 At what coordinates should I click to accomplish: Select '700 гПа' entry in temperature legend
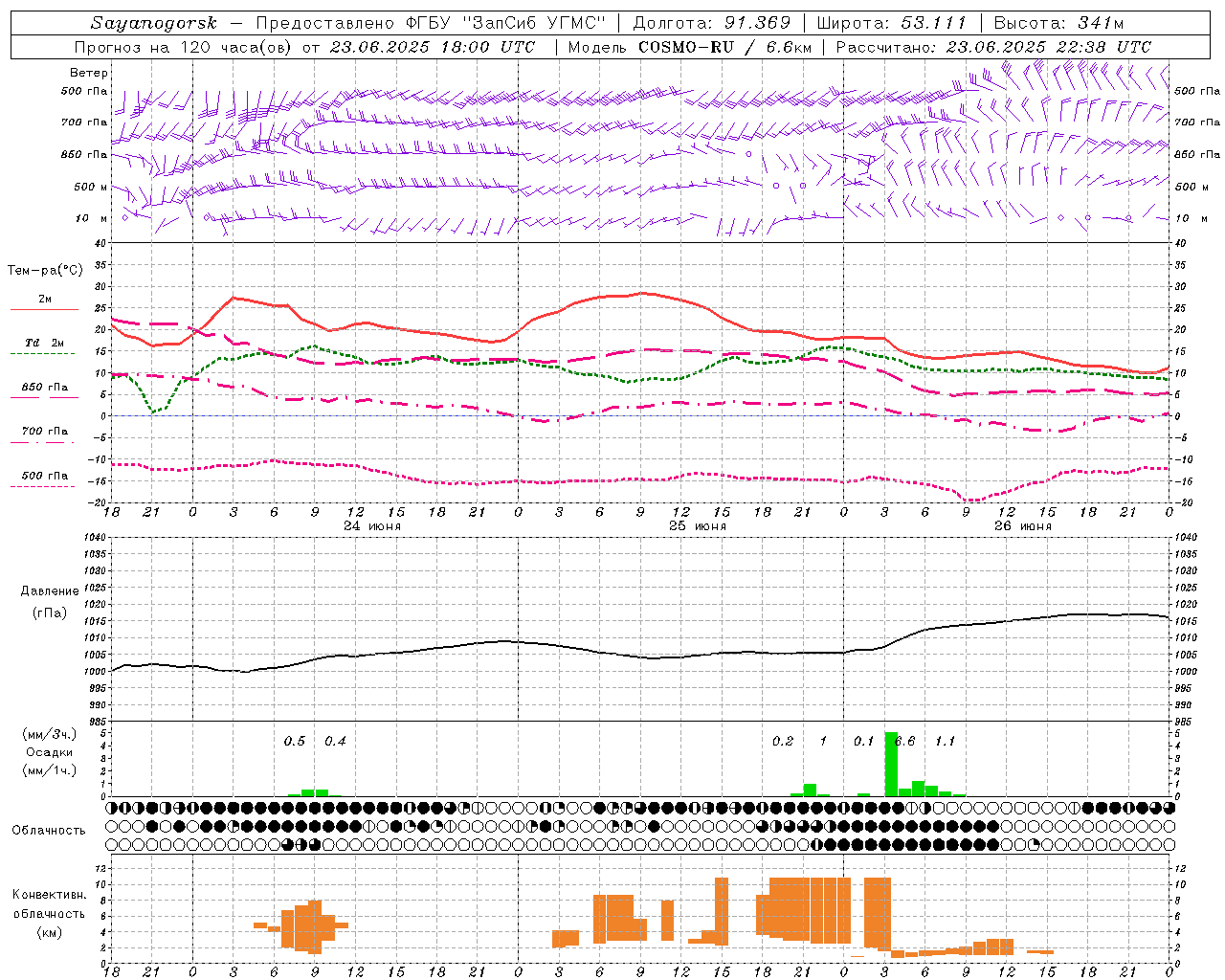click(x=45, y=432)
